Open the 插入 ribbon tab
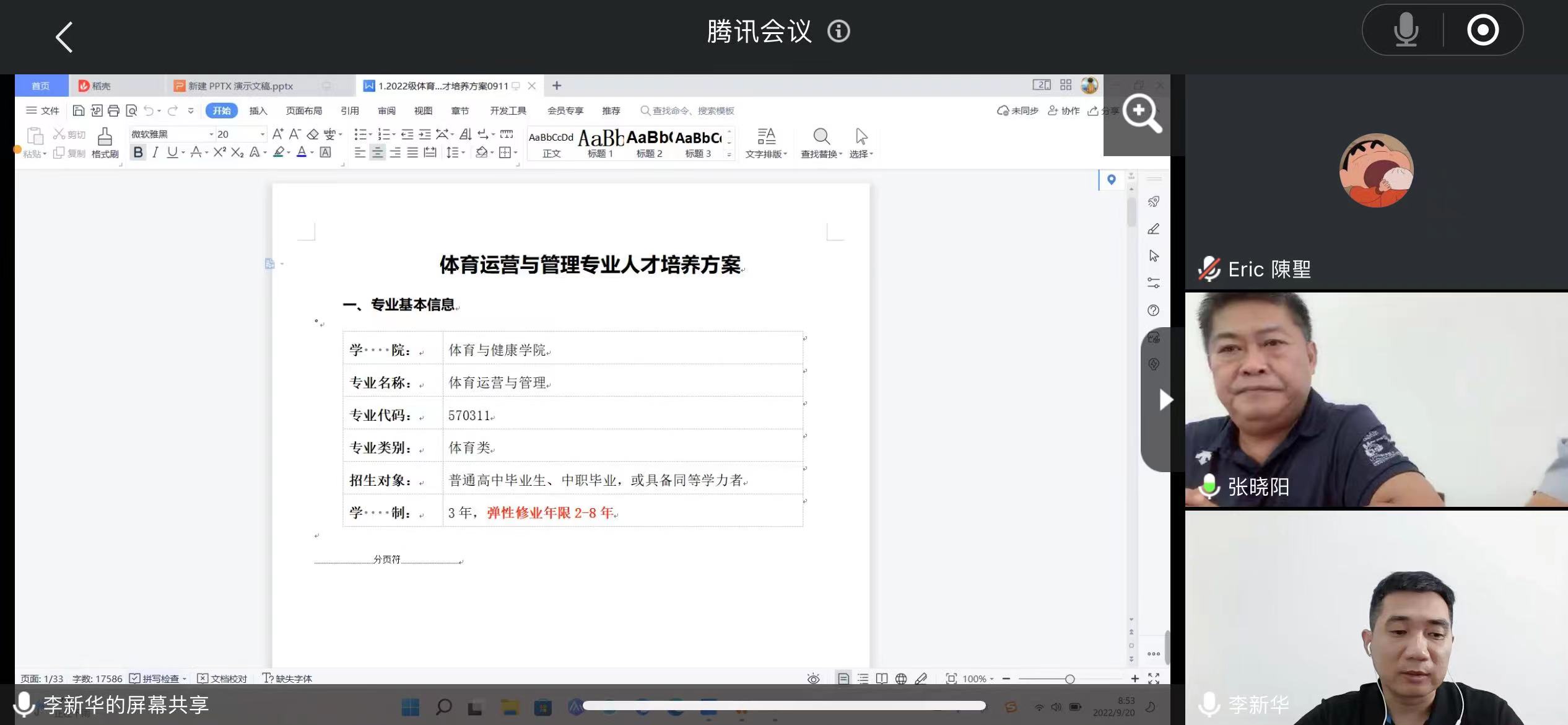 [x=258, y=111]
